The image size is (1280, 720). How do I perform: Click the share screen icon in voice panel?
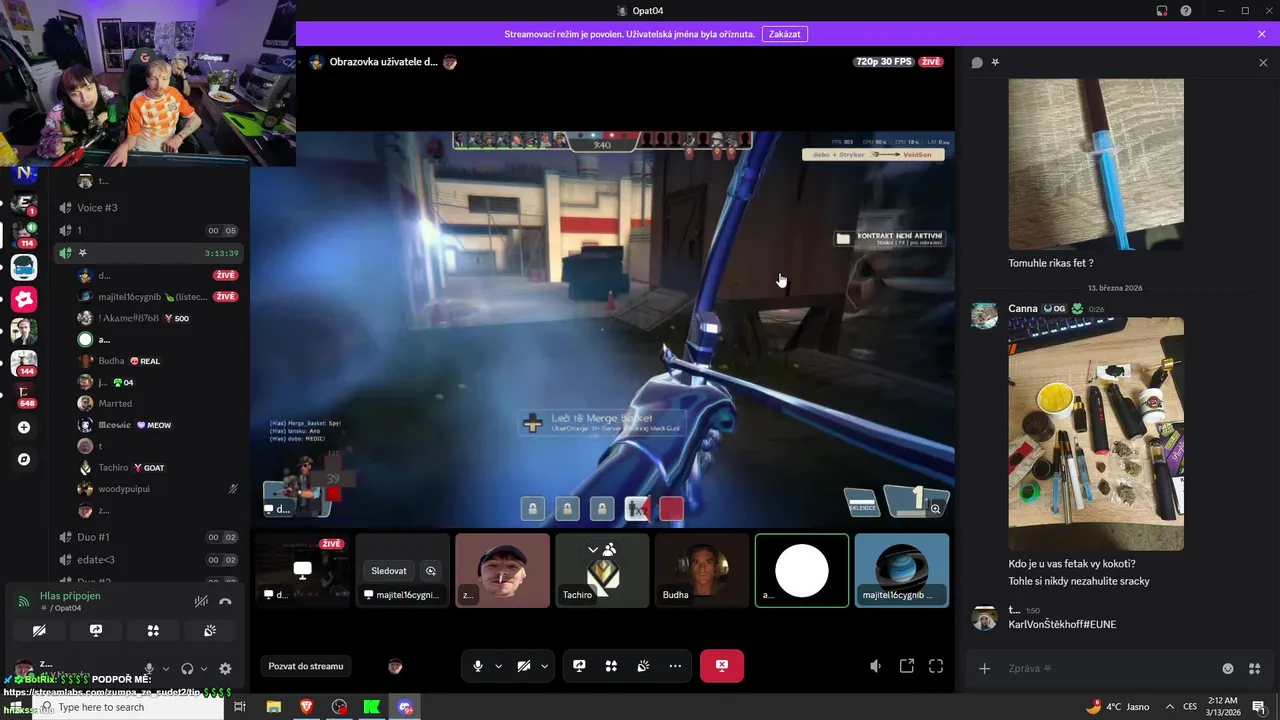click(96, 631)
